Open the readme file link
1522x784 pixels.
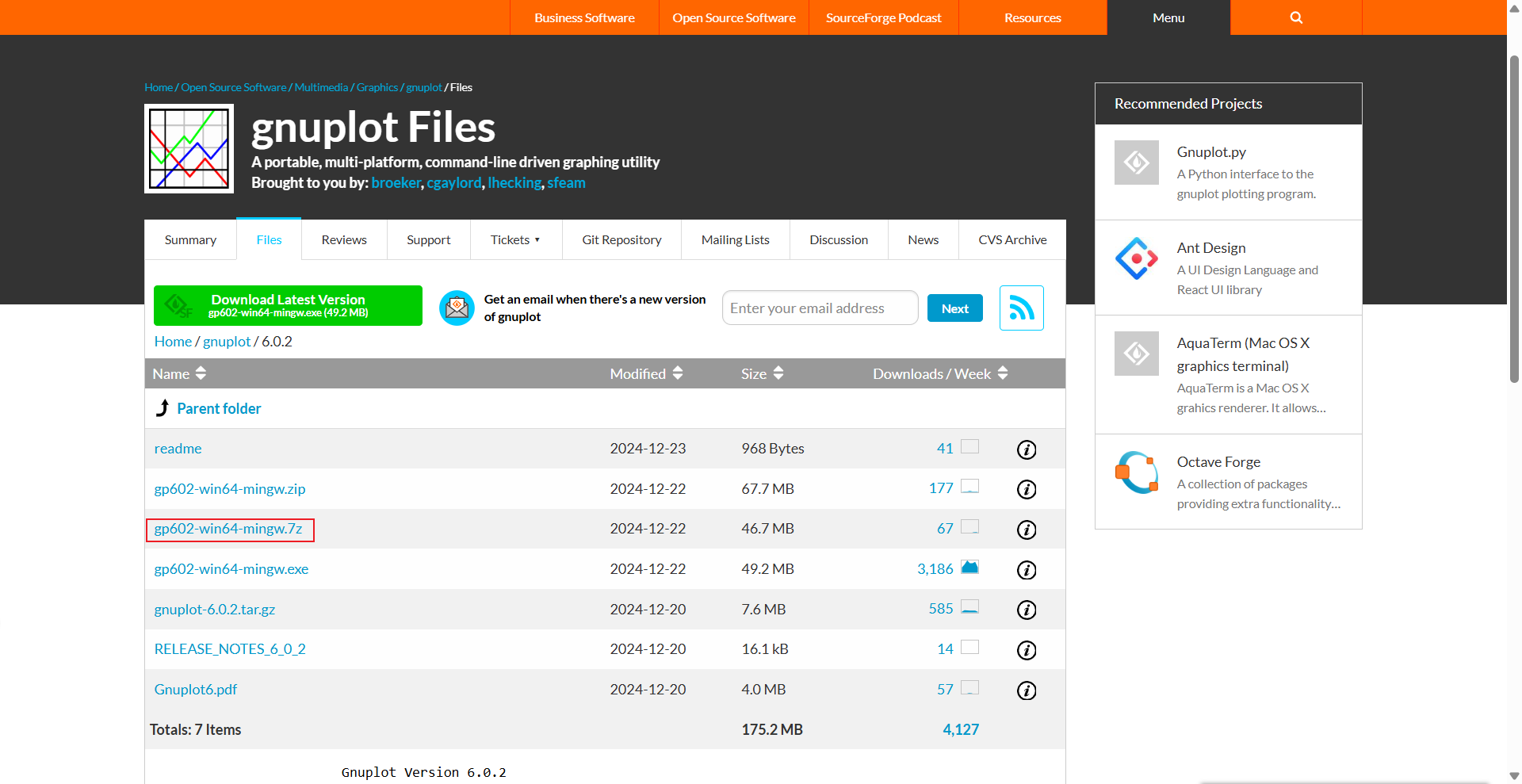tap(178, 449)
